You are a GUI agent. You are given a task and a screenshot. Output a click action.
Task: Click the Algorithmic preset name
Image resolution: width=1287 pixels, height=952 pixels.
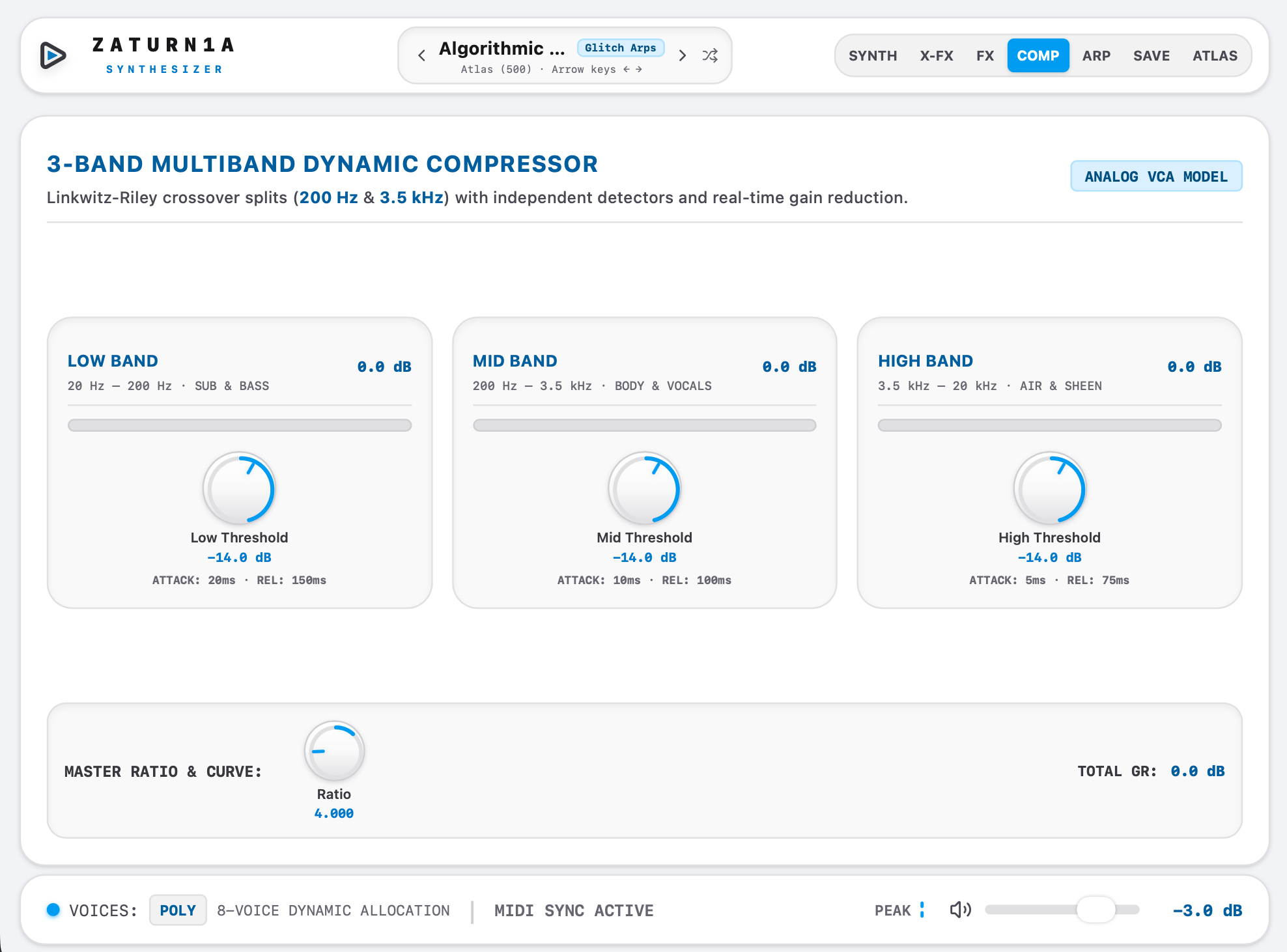tap(502, 48)
